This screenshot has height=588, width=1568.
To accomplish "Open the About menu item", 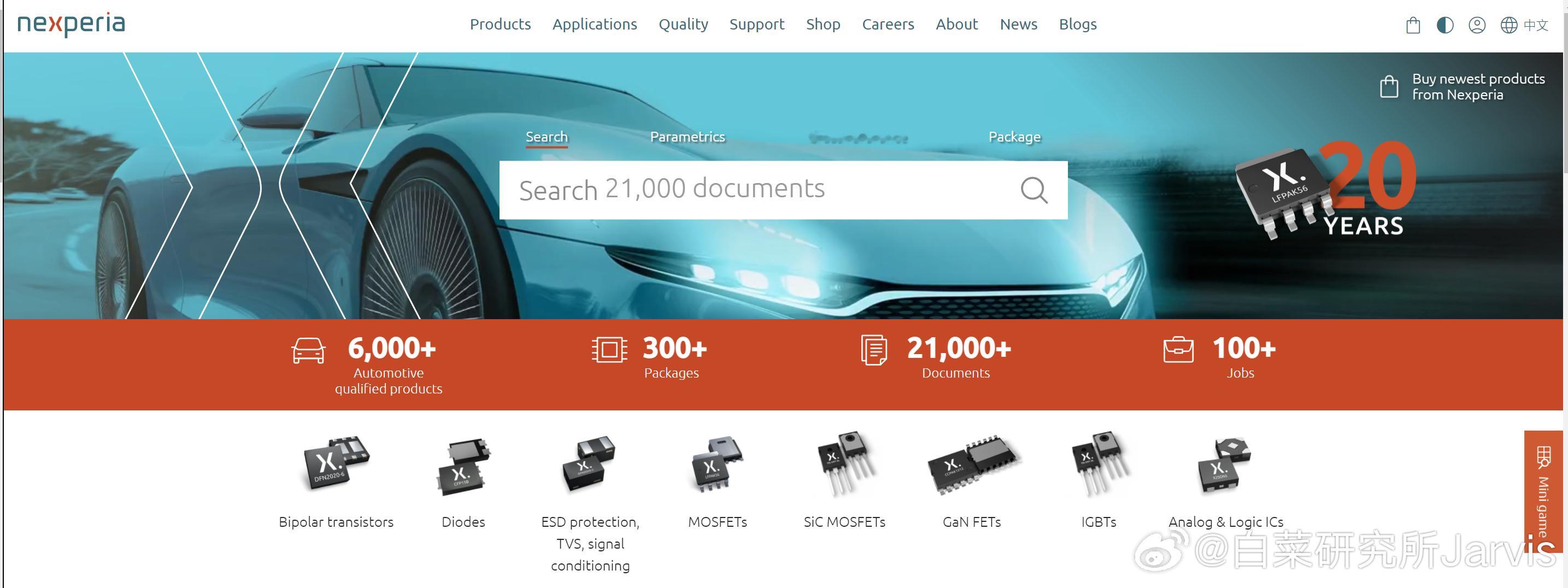I will click(x=957, y=25).
